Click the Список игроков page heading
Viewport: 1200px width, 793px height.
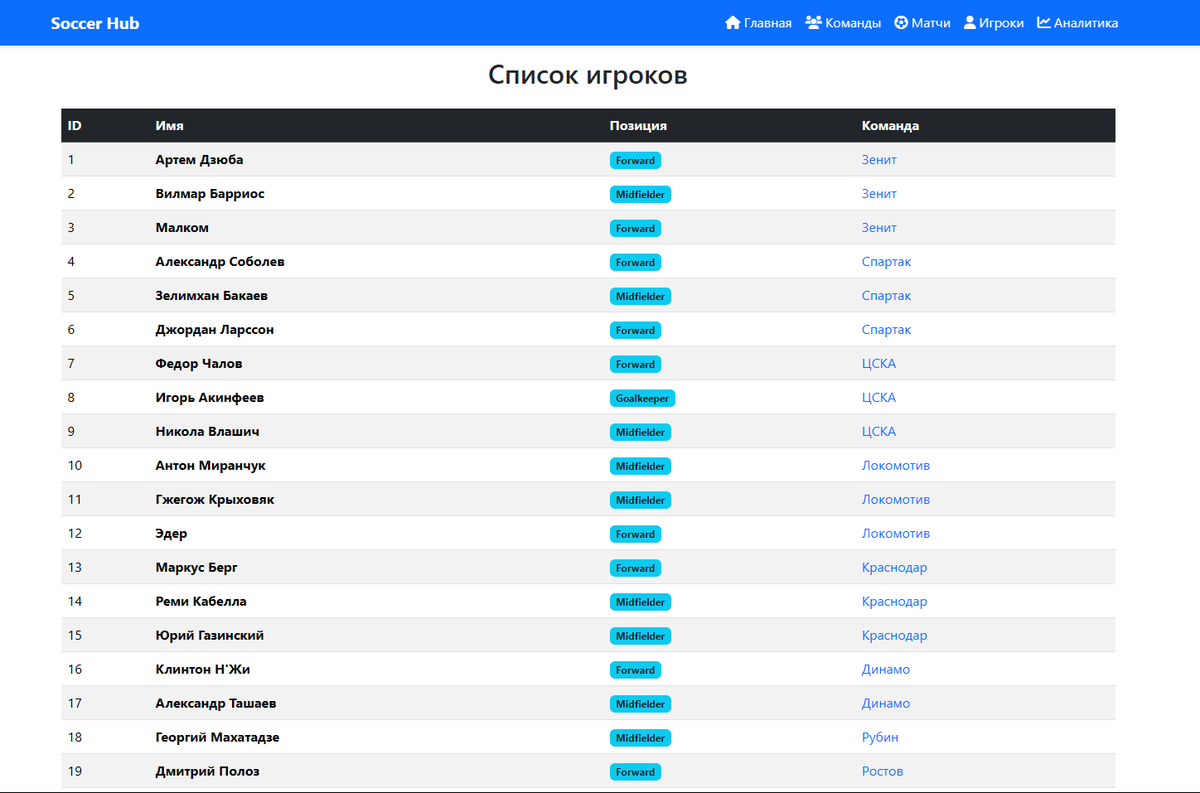tap(588, 75)
